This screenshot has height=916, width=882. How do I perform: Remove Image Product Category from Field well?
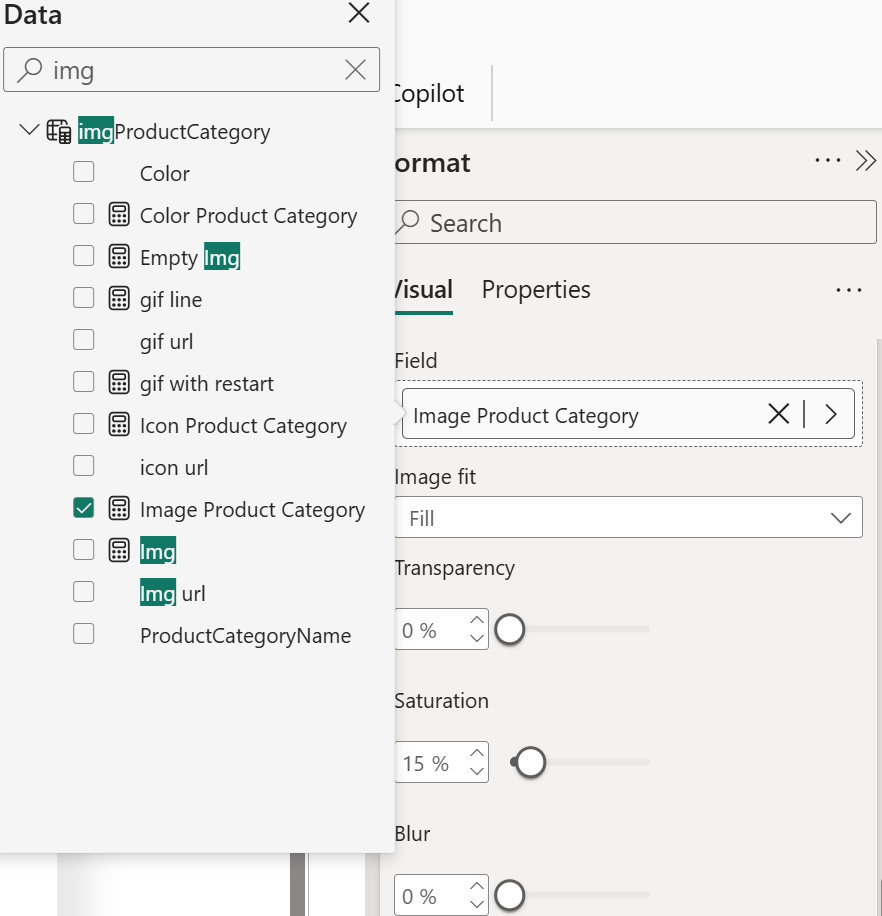(779, 414)
